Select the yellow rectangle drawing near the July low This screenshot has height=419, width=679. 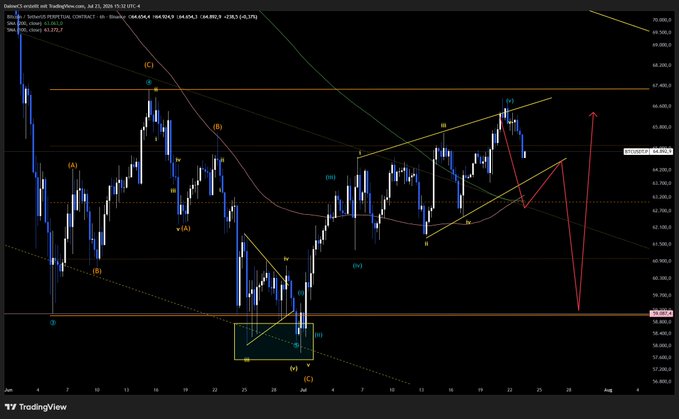pos(274,342)
